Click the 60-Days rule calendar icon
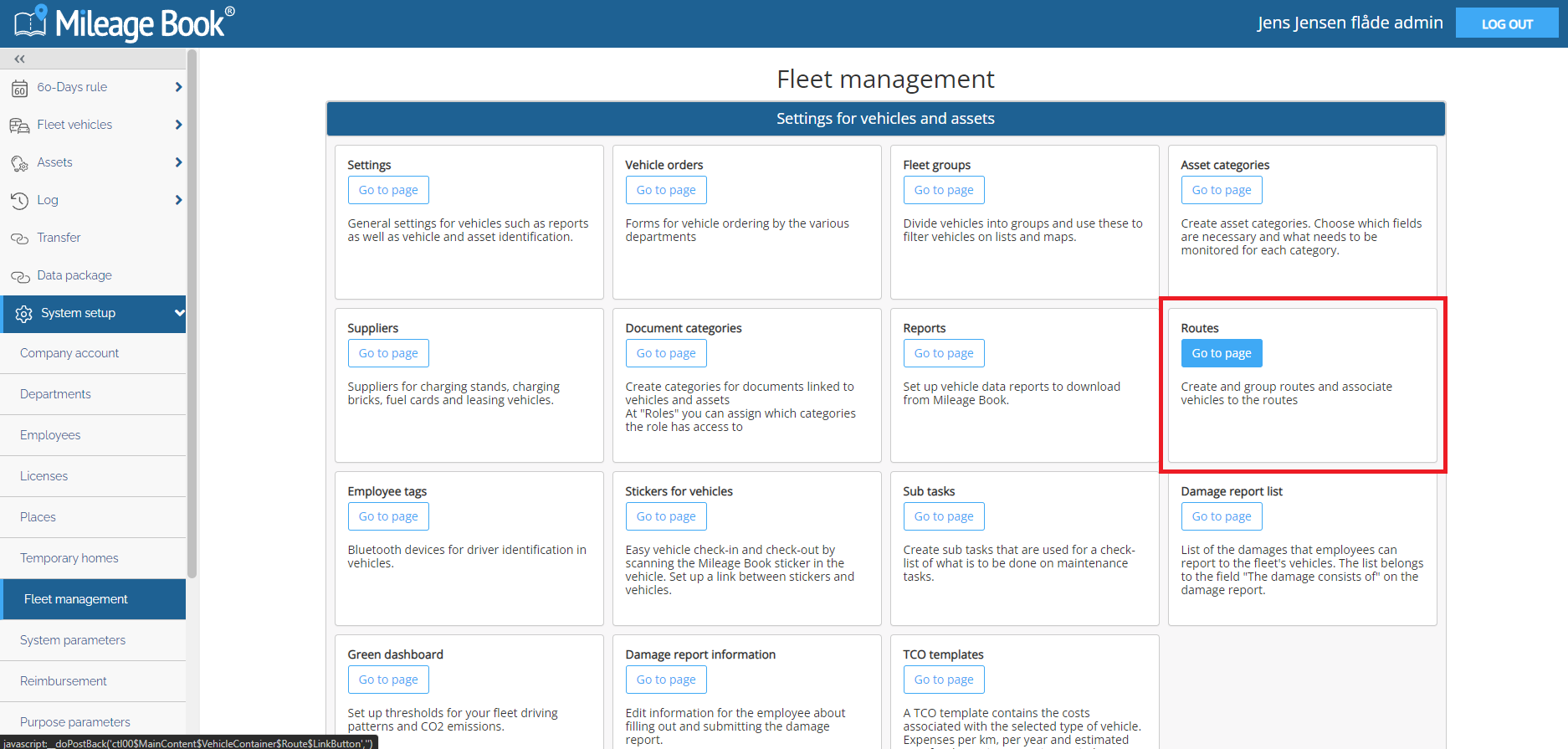The height and width of the screenshot is (749, 1568). click(x=19, y=88)
